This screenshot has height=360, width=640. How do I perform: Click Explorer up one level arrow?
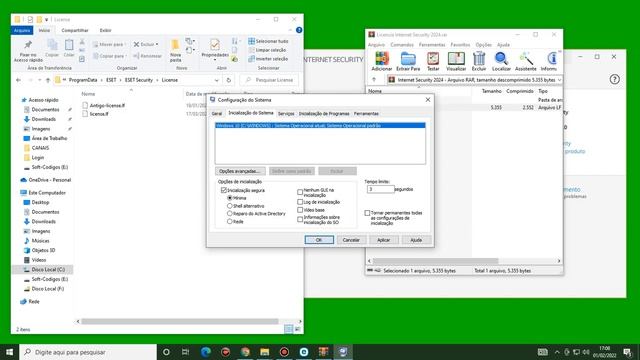point(48,80)
